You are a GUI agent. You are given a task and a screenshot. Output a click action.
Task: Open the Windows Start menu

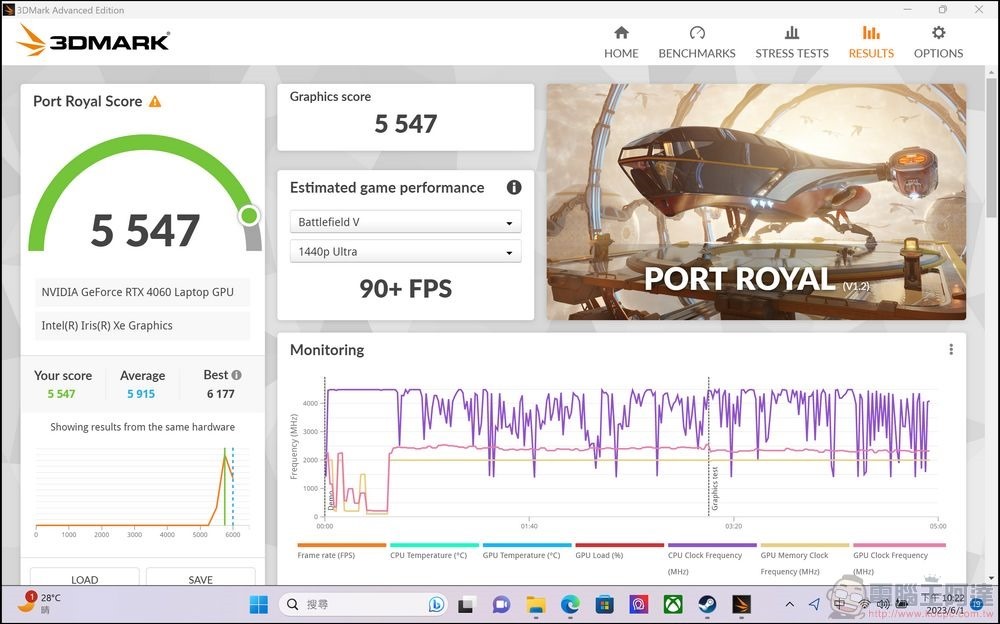pos(259,604)
